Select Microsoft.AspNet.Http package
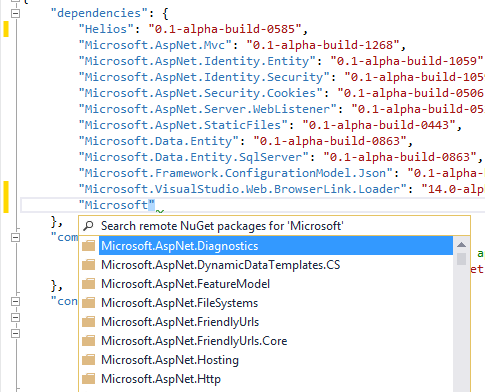 tap(276, 379)
